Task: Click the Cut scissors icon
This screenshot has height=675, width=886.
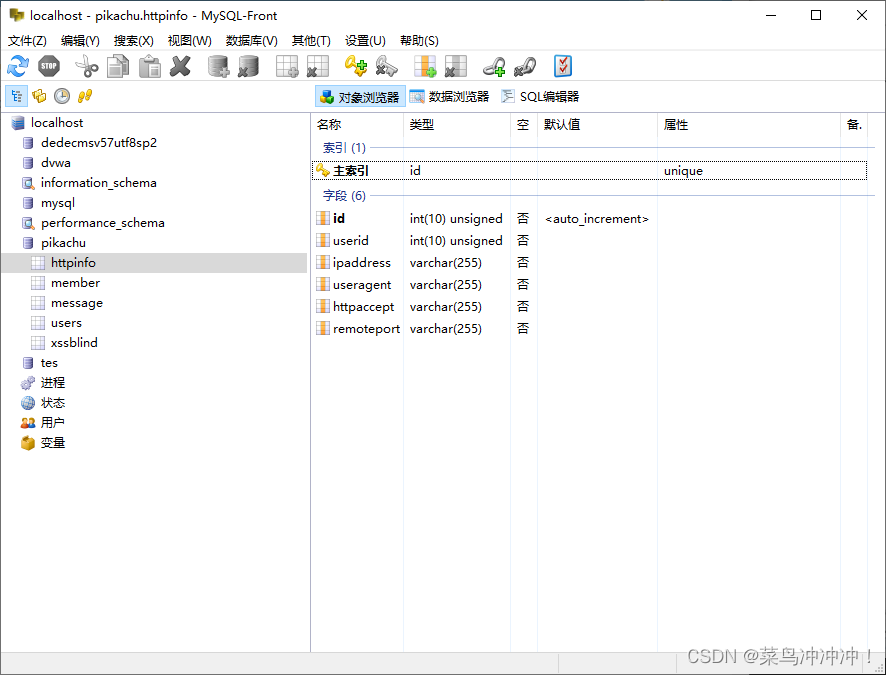Action: click(x=86, y=66)
